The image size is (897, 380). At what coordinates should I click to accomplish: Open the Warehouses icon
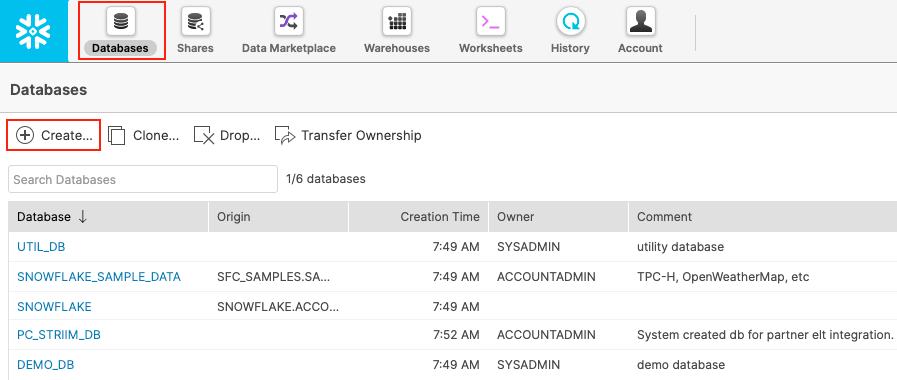click(x=397, y=21)
